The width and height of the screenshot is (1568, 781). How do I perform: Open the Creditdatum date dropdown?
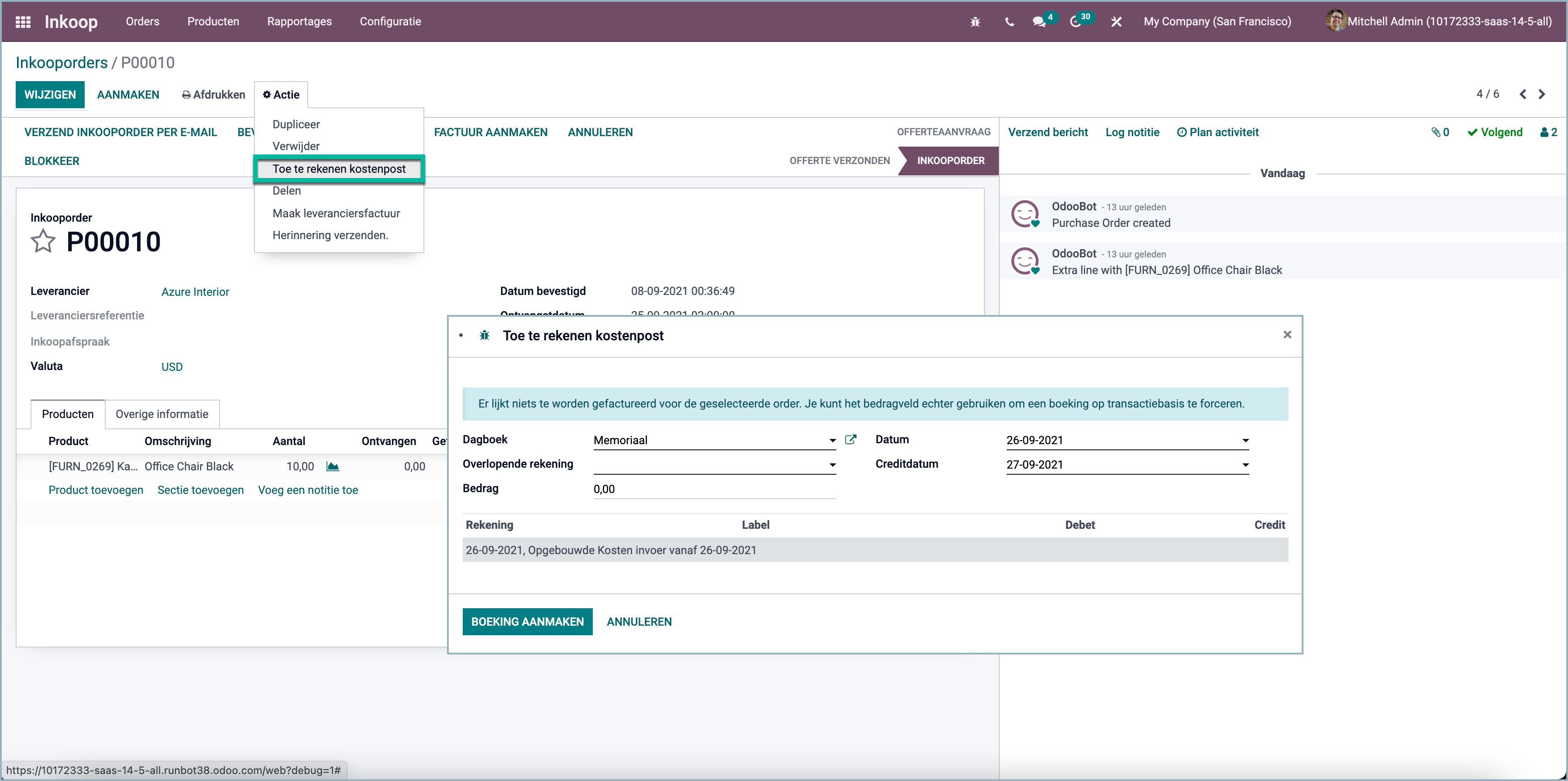point(1245,465)
